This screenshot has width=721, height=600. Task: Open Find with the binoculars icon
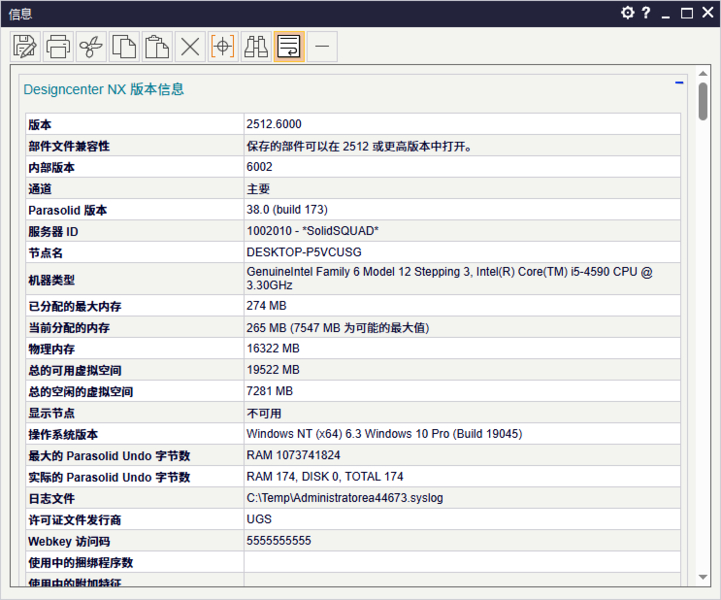pos(256,46)
